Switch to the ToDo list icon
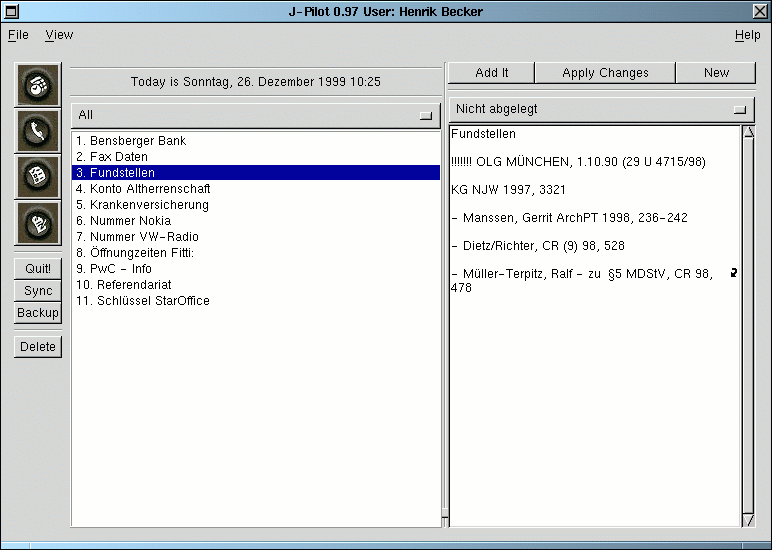Viewport: 772px width, 550px height. point(38,177)
